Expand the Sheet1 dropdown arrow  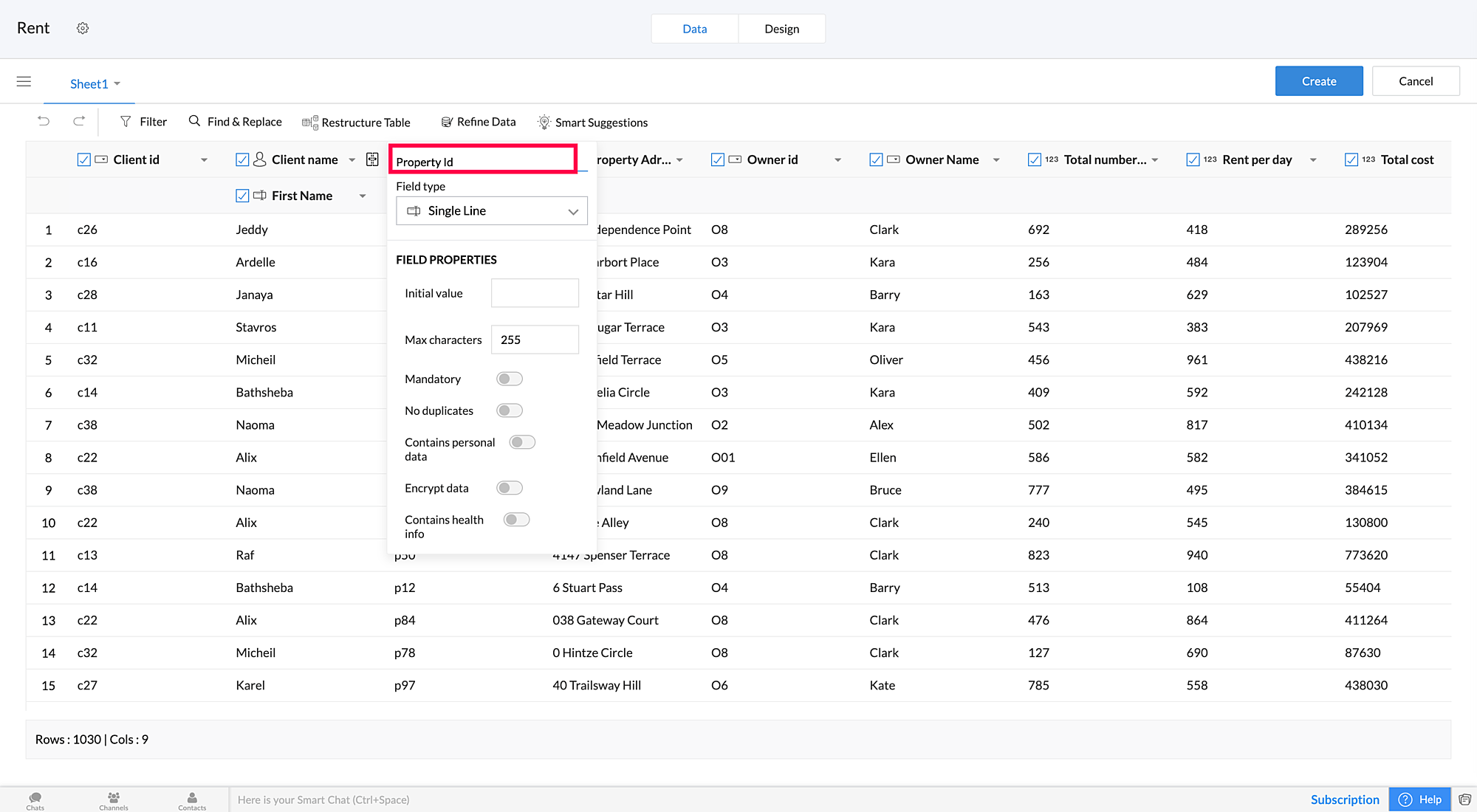pyautogui.click(x=117, y=83)
